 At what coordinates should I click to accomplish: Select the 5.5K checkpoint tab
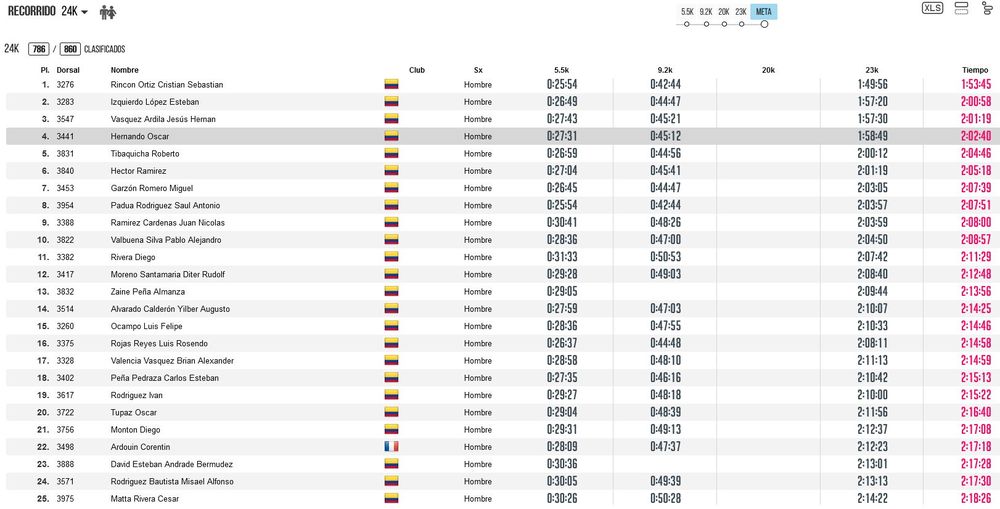(x=687, y=12)
